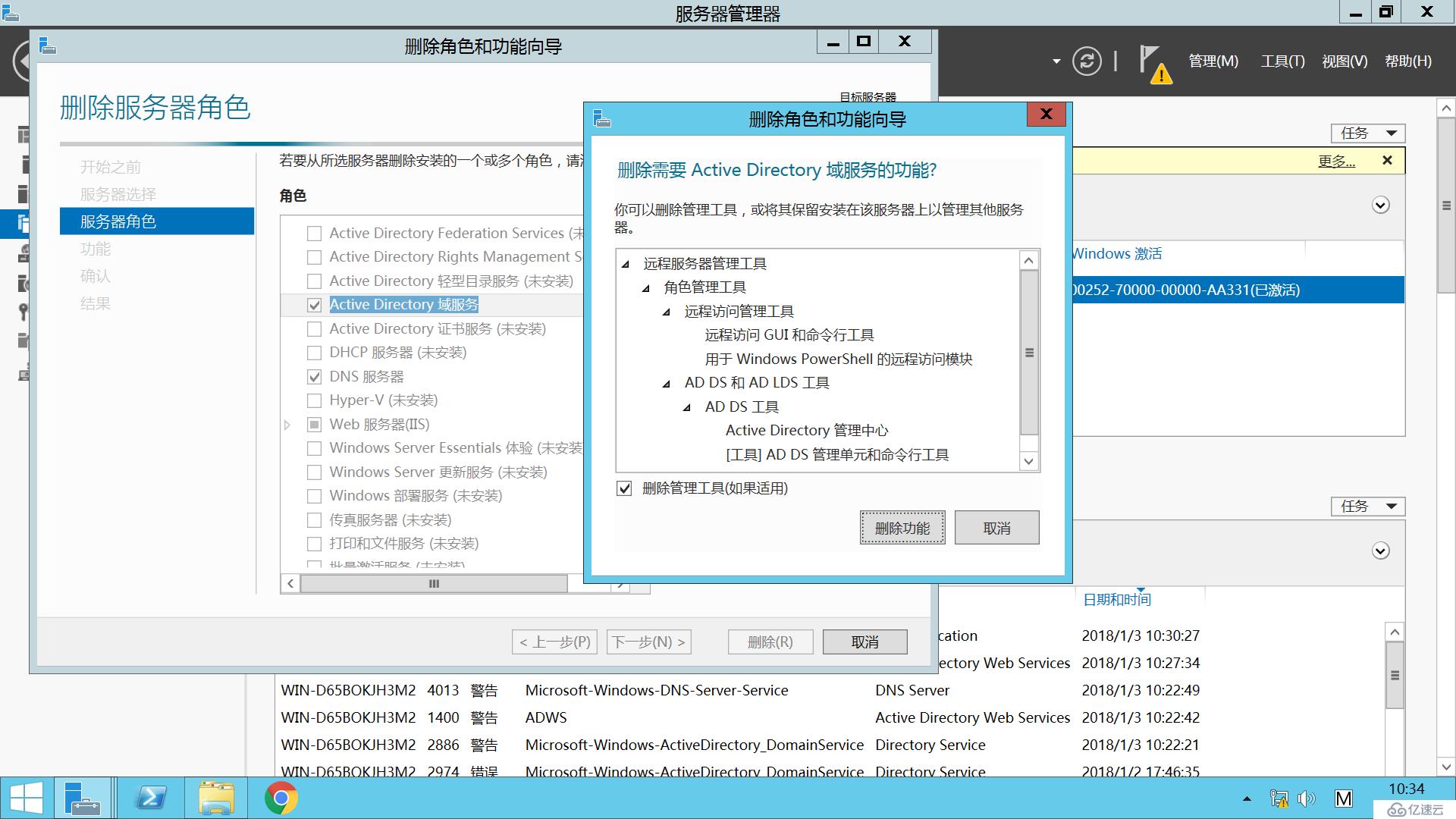
Task: Select 开始之前 wizard step
Action: click(111, 167)
